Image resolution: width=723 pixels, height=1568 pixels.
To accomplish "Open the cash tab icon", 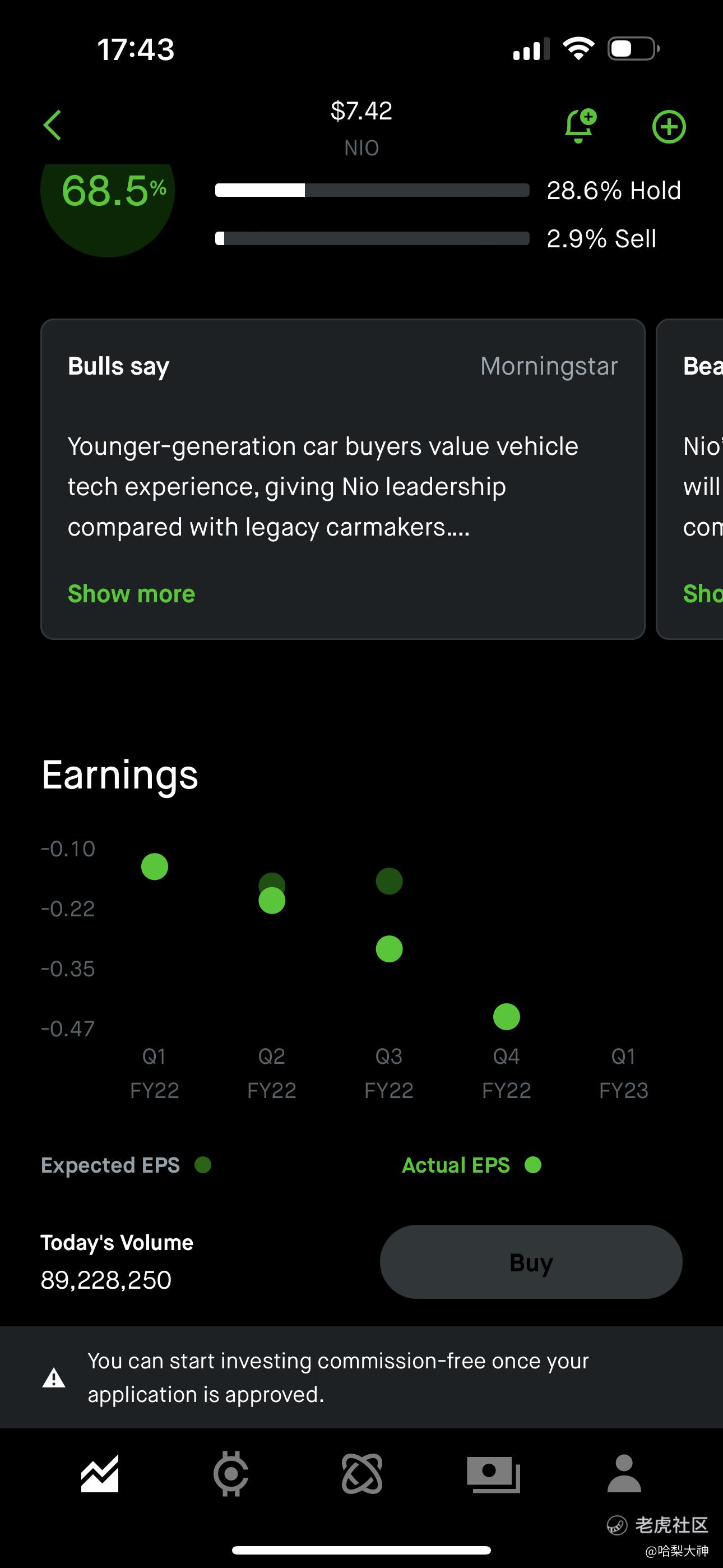I will pos(494,1474).
